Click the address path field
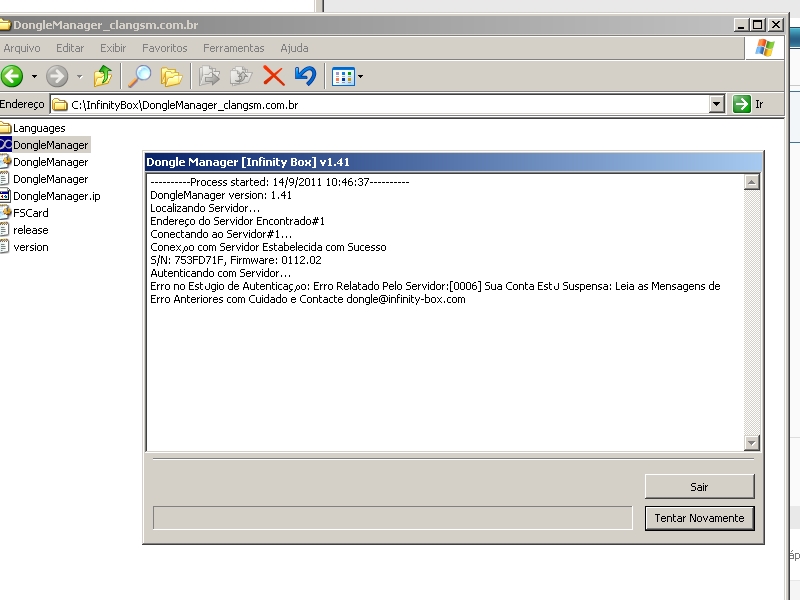 [x=380, y=105]
